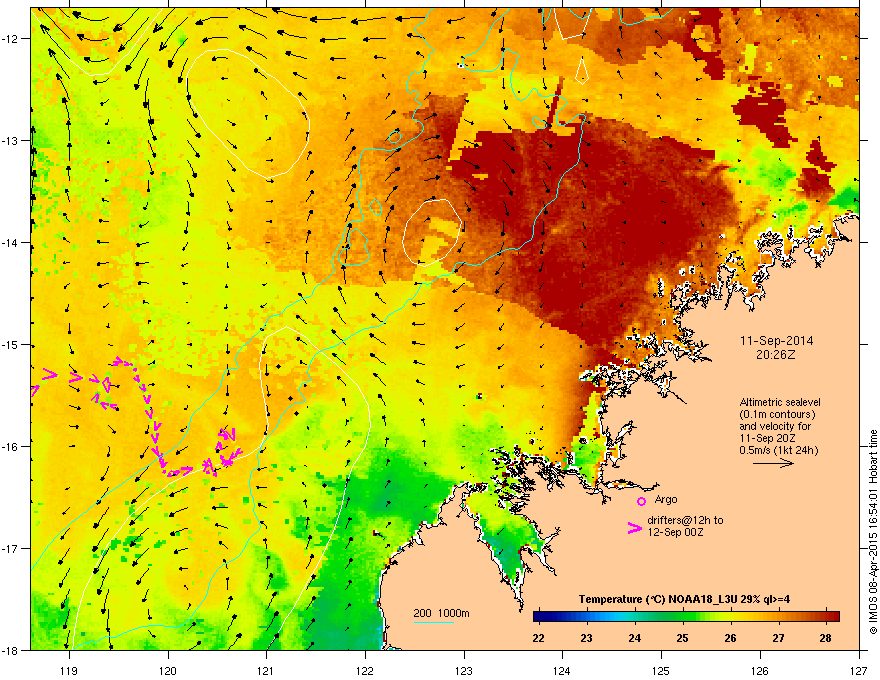Viewport: 880px width, 680px height.
Task: Click the latitude axis label -15
Action: (10, 344)
